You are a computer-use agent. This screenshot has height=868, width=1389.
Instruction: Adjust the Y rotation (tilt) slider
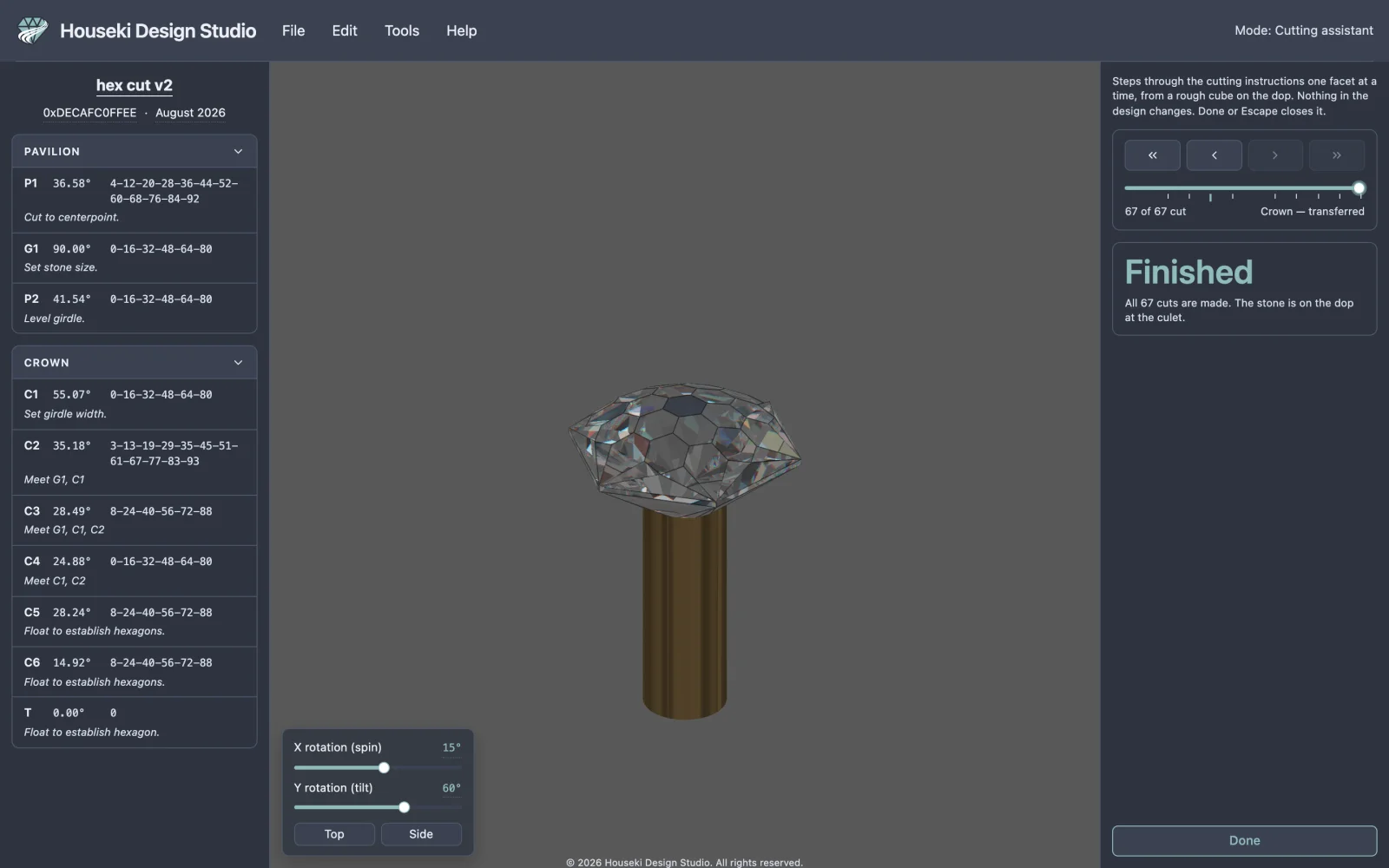click(x=378, y=807)
